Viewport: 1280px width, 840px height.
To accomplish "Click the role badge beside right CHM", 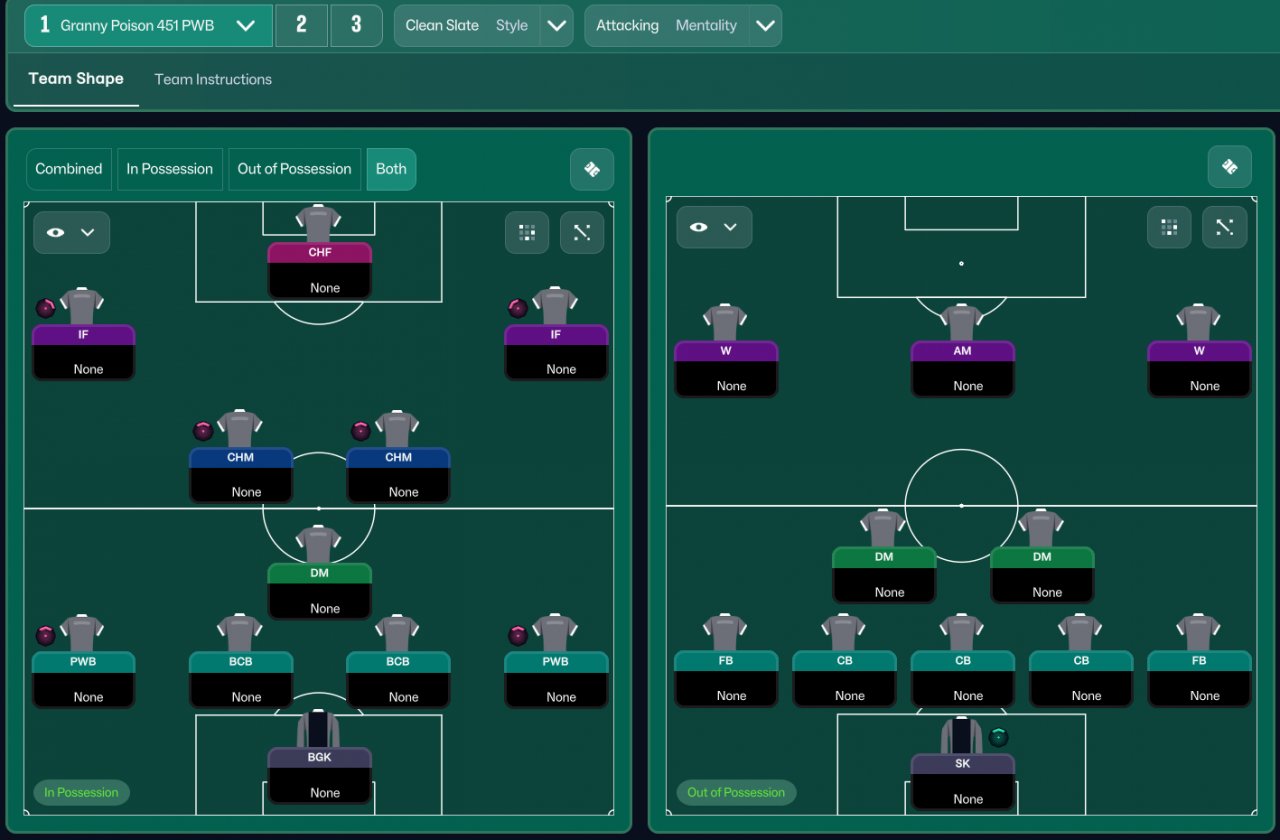I will (x=361, y=431).
